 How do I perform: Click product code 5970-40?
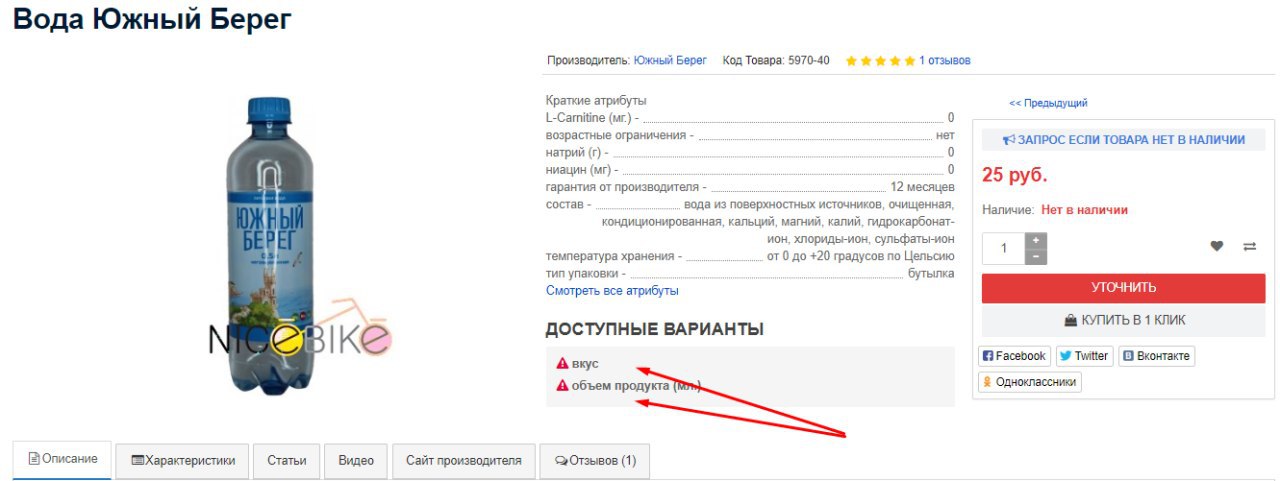pos(809,60)
